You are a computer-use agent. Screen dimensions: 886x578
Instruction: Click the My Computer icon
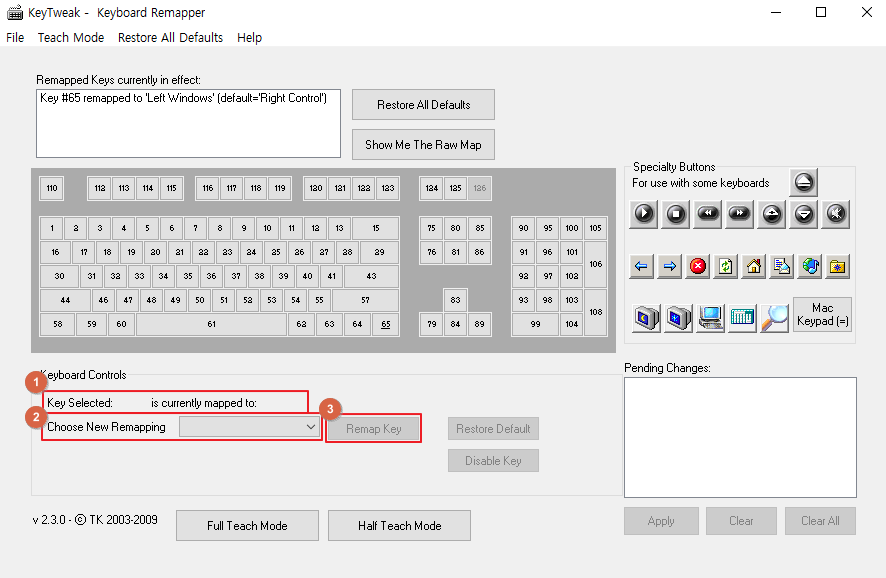pos(710,318)
